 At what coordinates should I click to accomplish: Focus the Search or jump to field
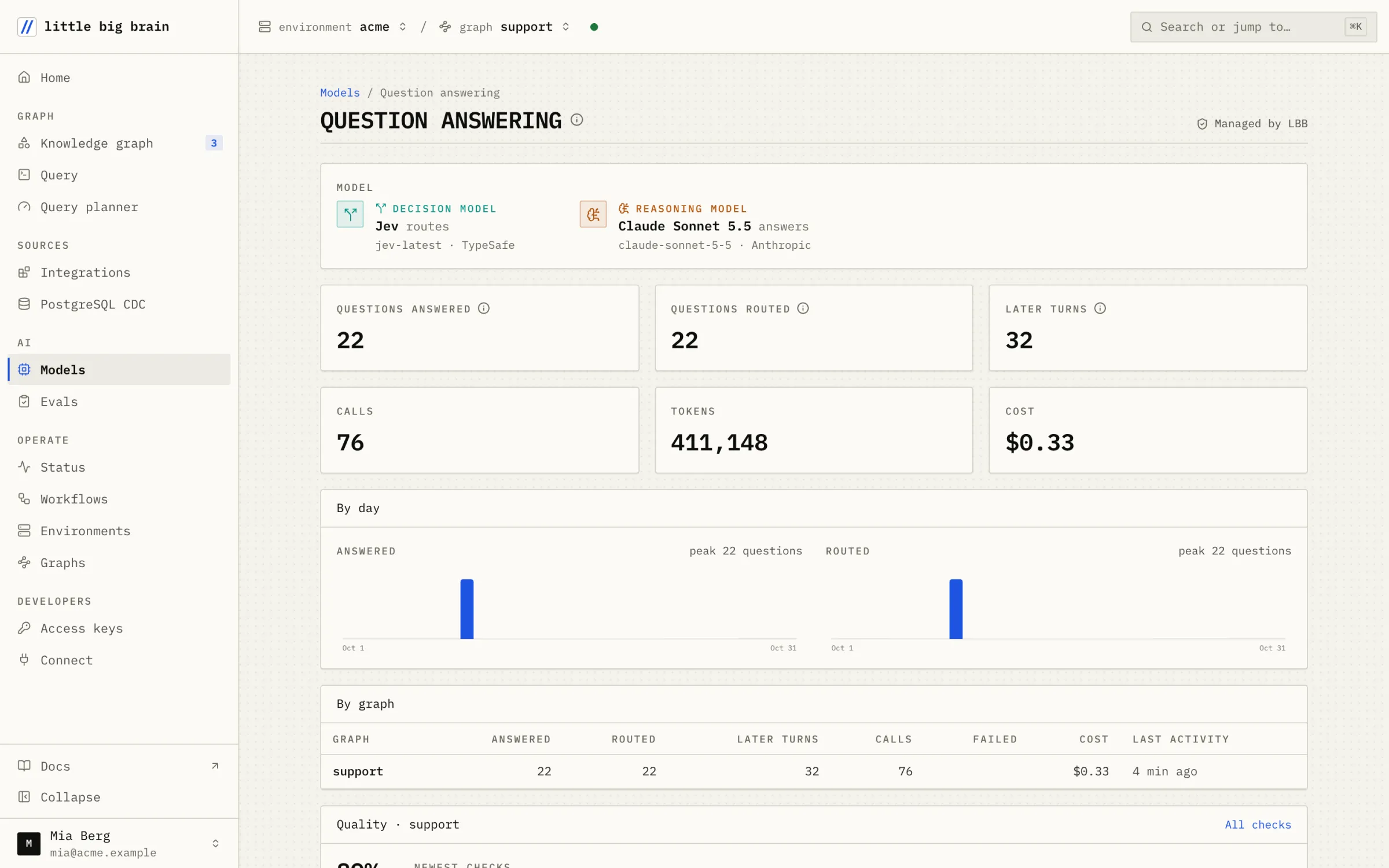pos(1253,27)
